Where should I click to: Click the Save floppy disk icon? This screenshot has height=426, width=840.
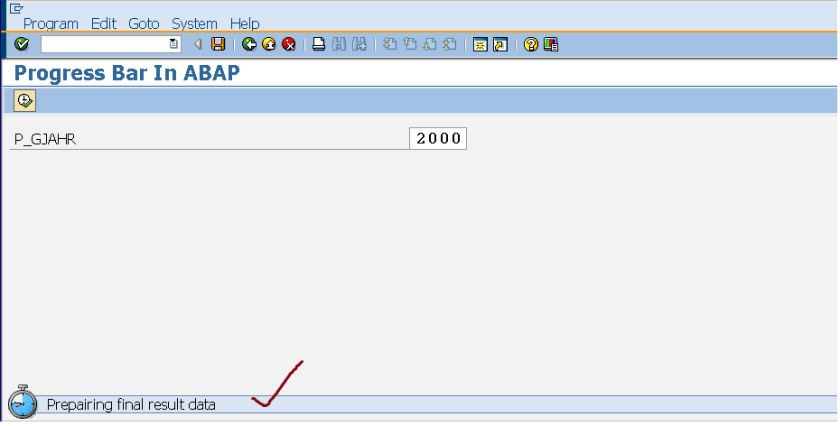tap(218, 44)
